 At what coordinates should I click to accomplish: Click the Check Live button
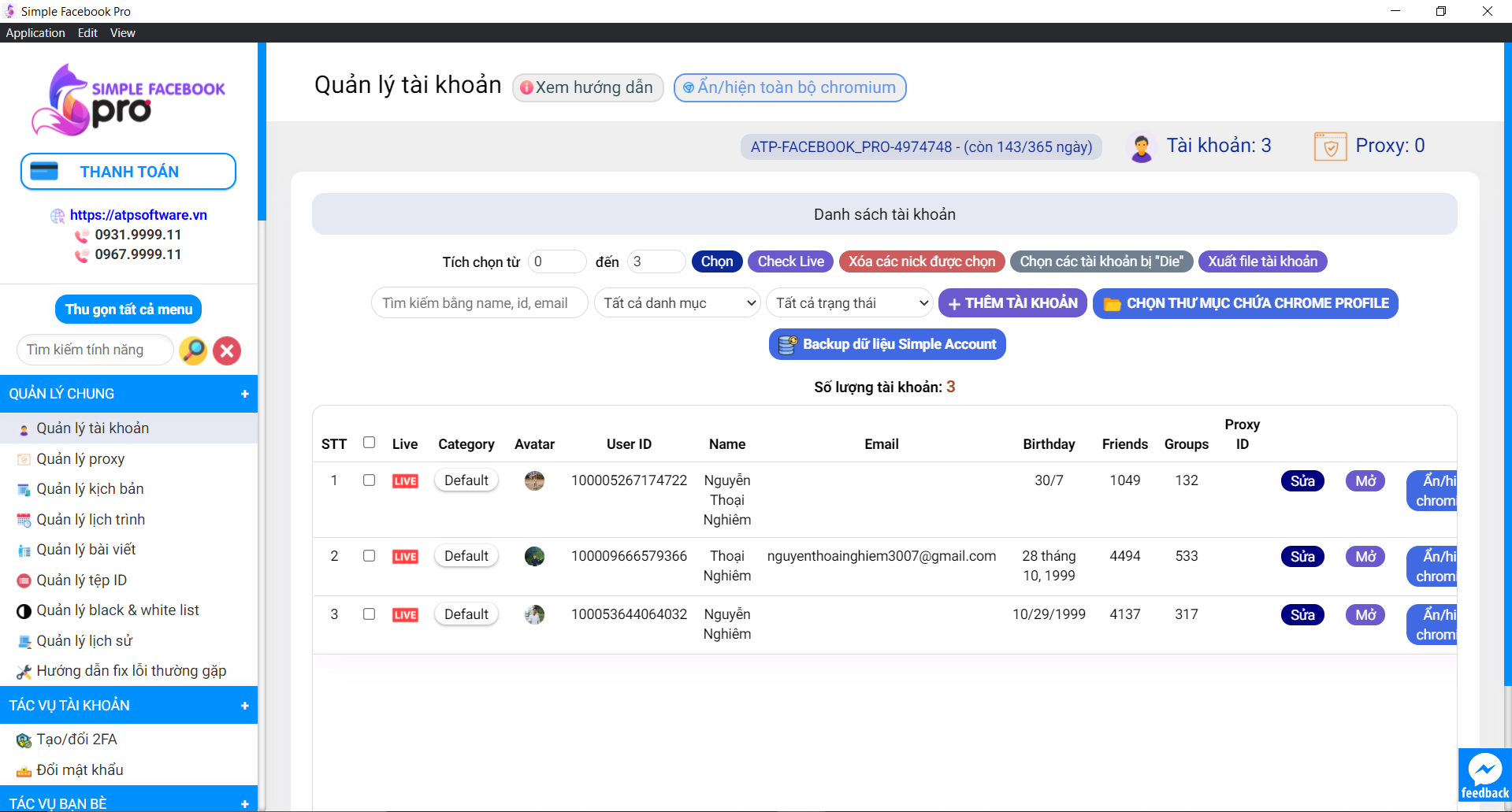pos(791,261)
